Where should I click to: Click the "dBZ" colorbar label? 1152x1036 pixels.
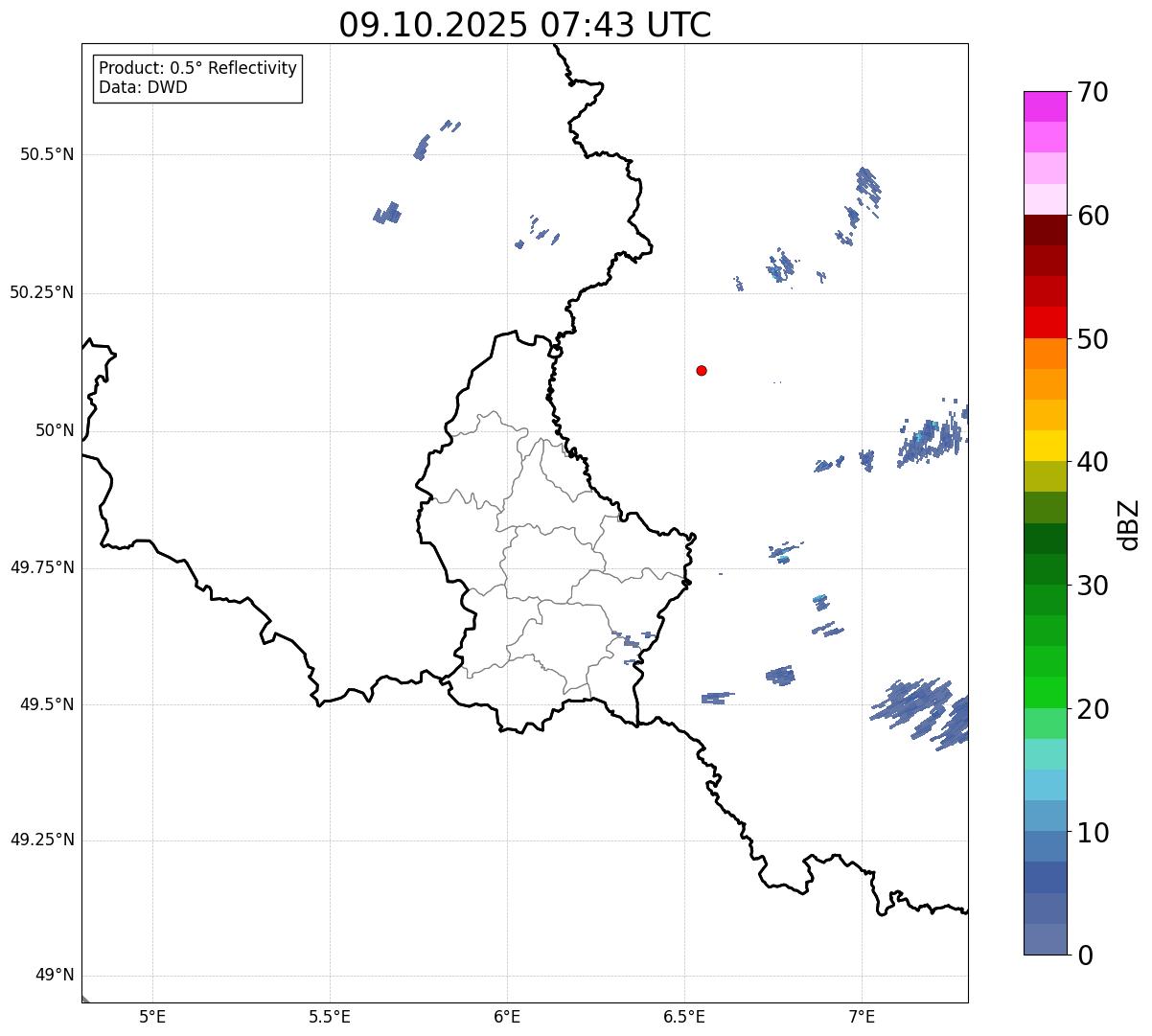click(x=1130, y=524)
